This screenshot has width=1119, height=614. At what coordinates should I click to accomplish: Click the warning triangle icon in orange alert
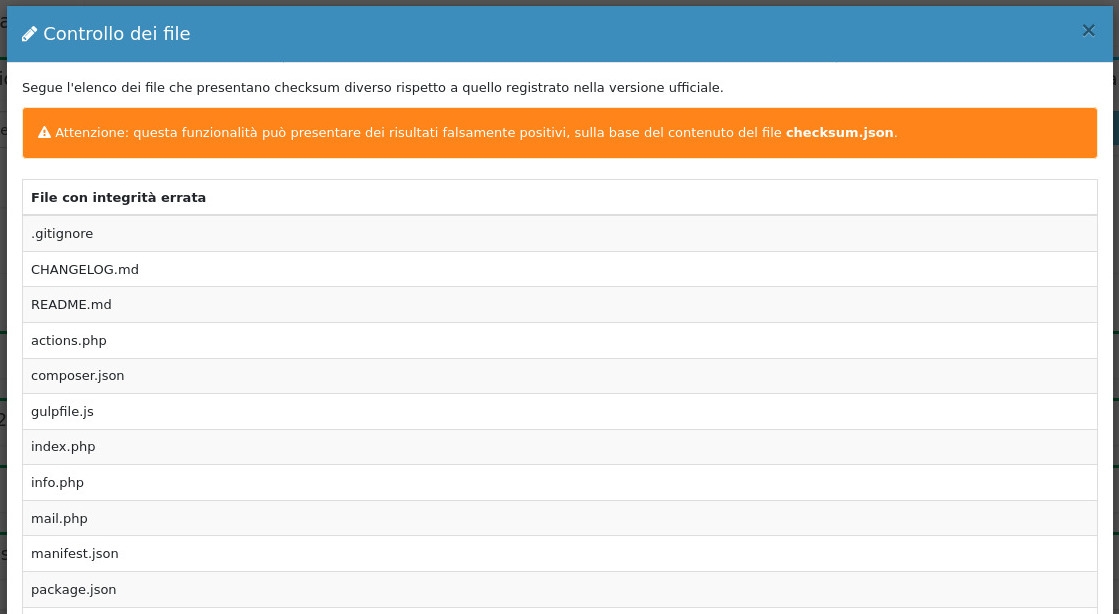point(44,133)
